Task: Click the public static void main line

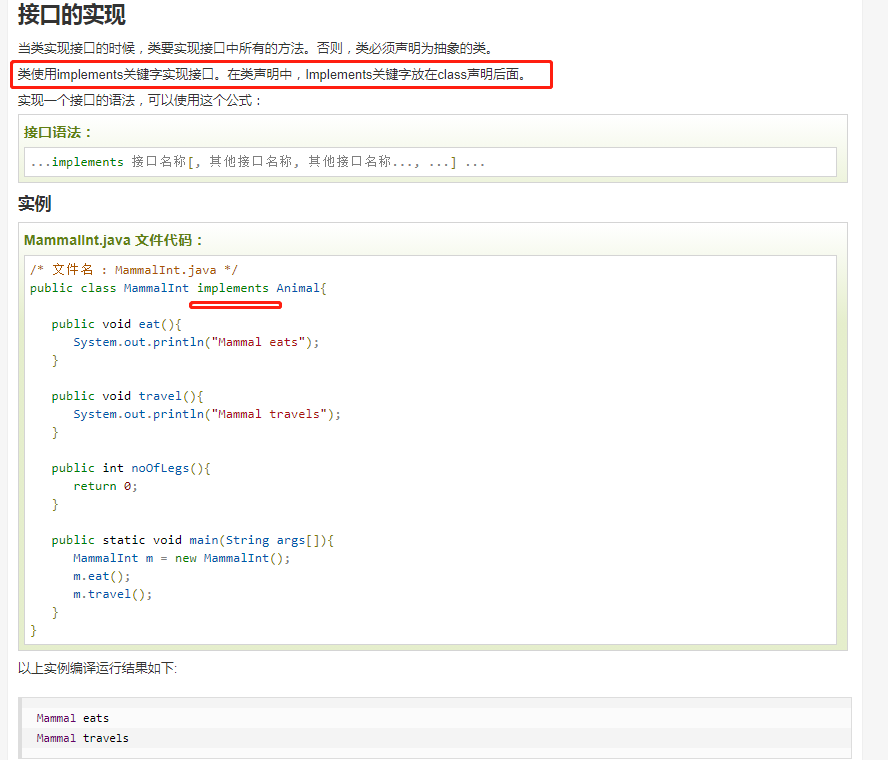Action: coord(193,540)
